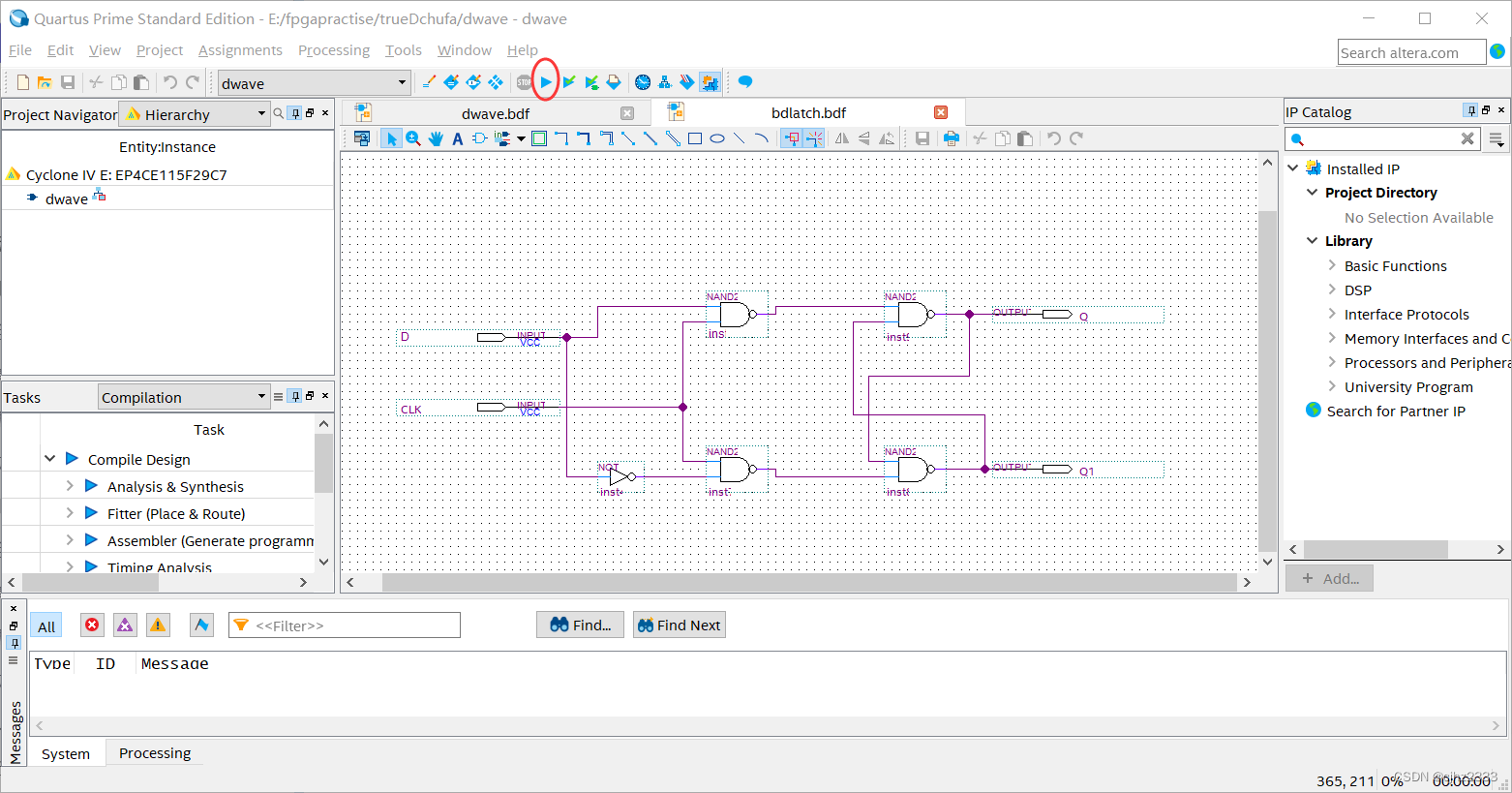
Task: Pick the Hand pan tool
Action: pos(436,138)
